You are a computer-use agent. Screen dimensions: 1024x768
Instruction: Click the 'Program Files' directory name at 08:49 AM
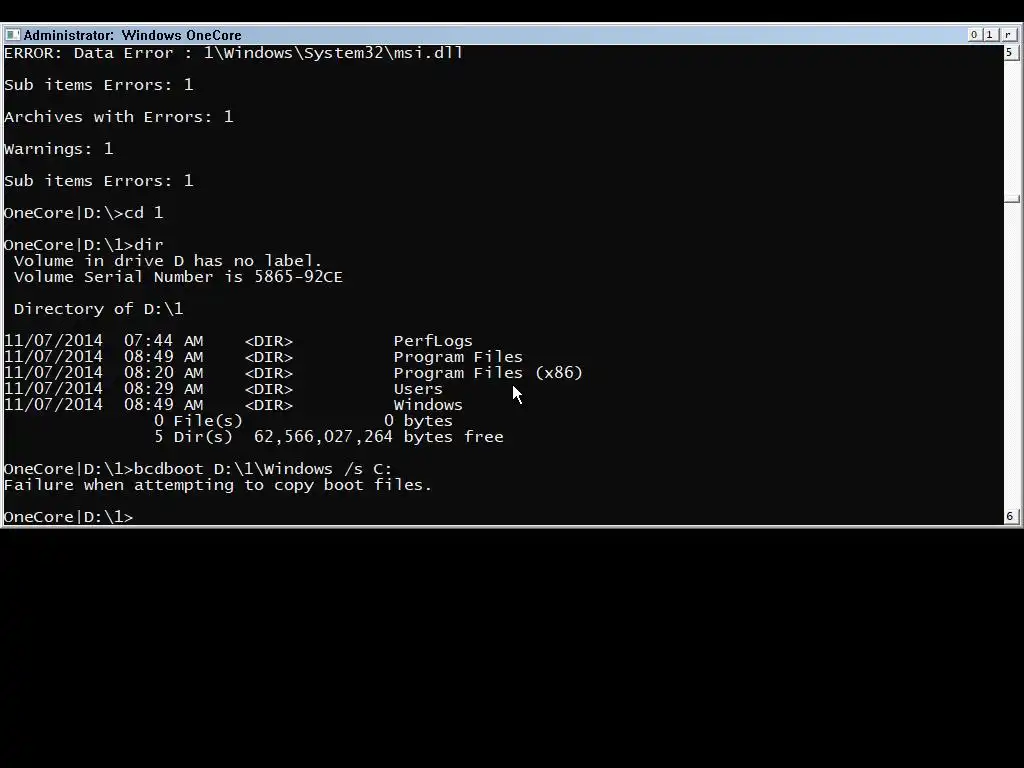pyautogui.click(x=458, y=357)
